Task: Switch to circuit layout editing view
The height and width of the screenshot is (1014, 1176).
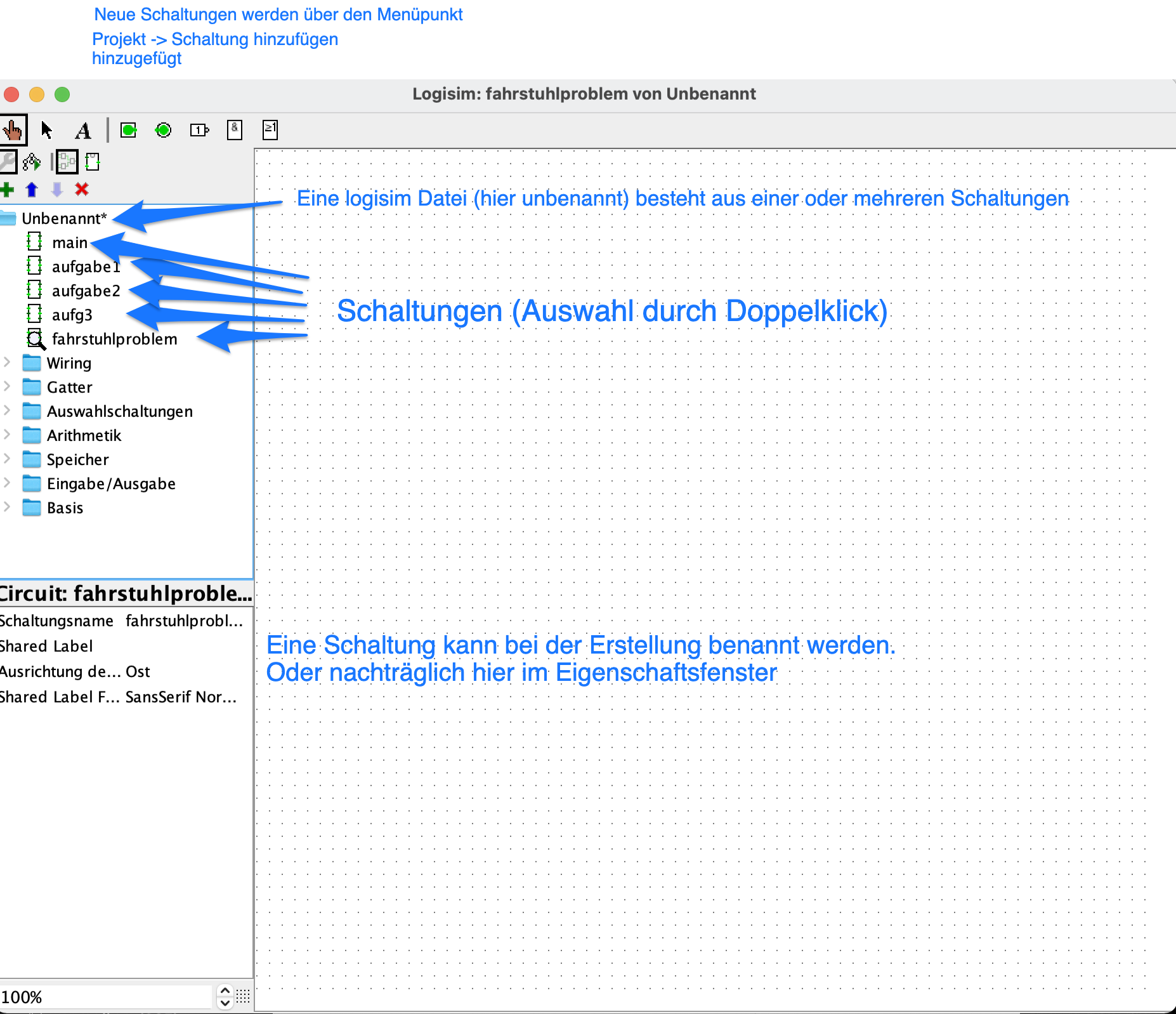Action: tap(67, 162)
